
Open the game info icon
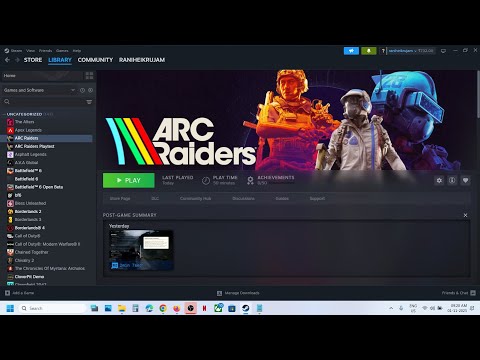point(452,180)
